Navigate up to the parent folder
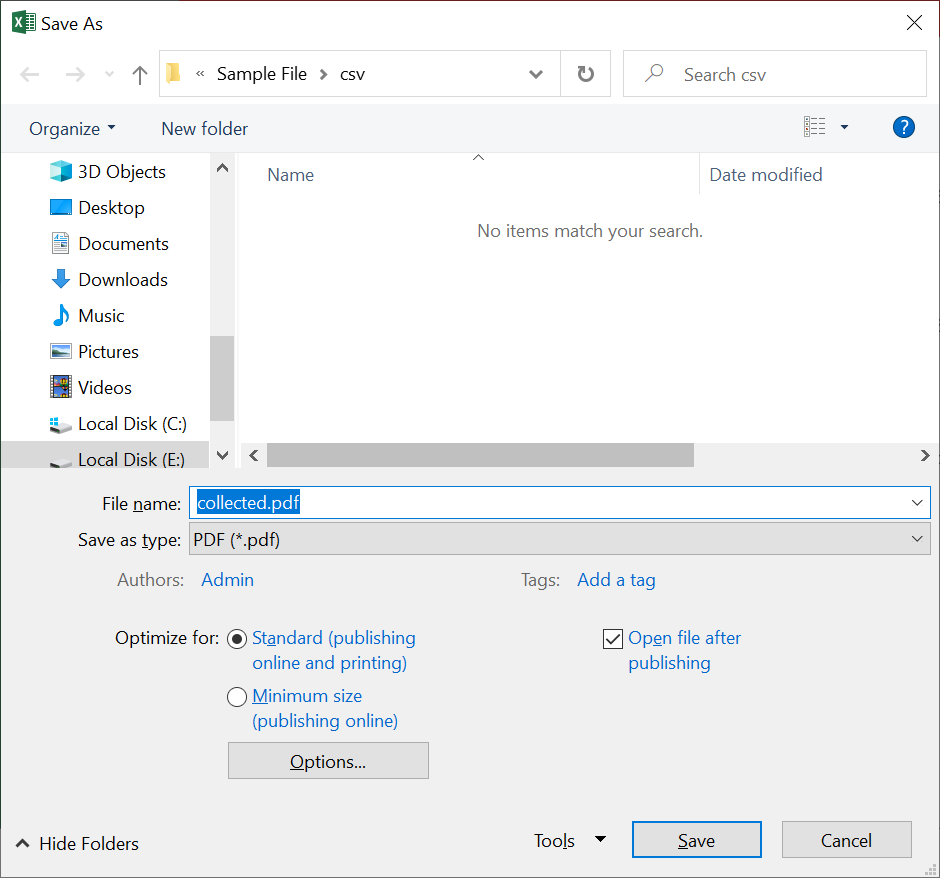 (x=139, y=73)
